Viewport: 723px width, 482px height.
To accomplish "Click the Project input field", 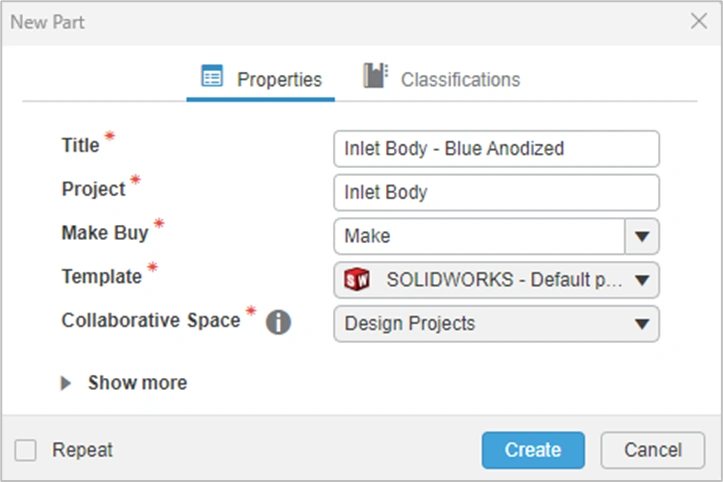I will (x=496, y=192).
